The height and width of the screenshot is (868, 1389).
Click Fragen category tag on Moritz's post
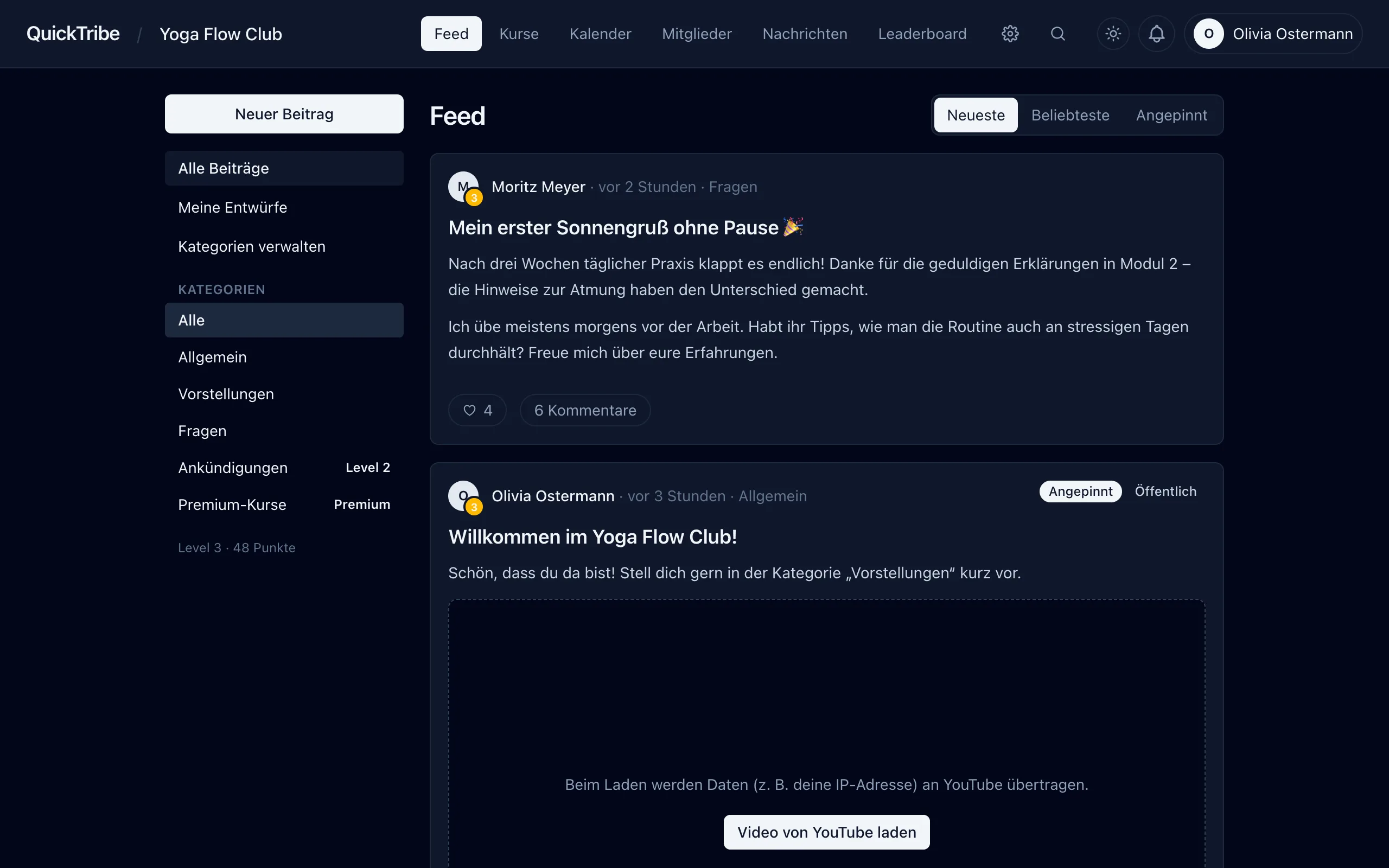pos(733,187)
